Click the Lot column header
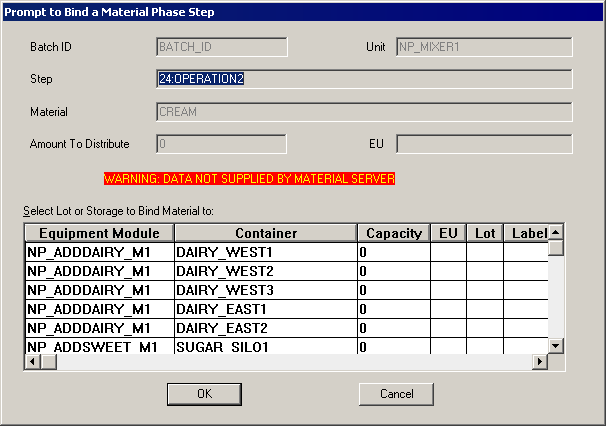Image resolution: width=606 pixels, height=426 pixels. pos(485,233)
